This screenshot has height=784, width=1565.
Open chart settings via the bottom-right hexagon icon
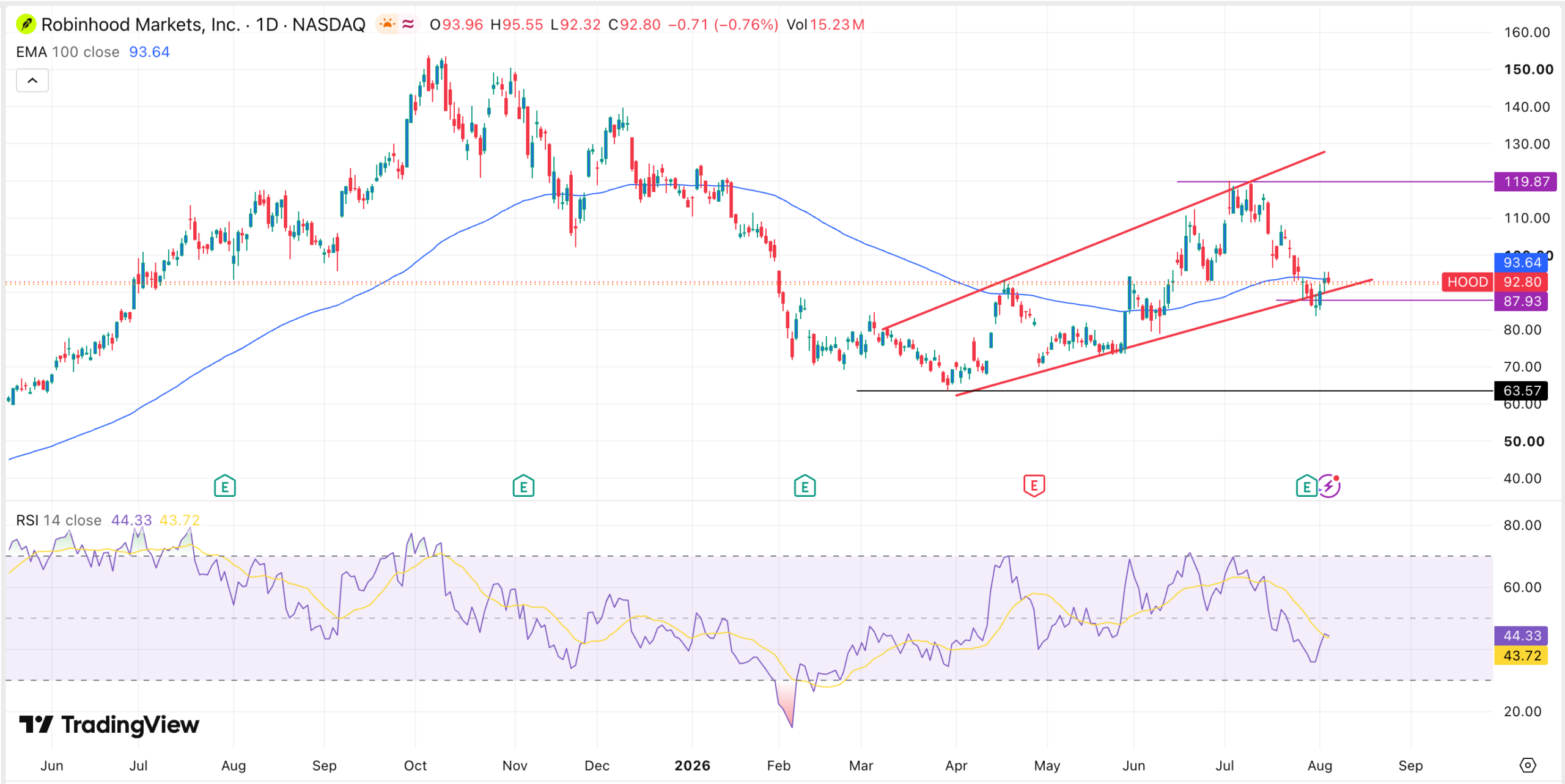click(1528, 765)
